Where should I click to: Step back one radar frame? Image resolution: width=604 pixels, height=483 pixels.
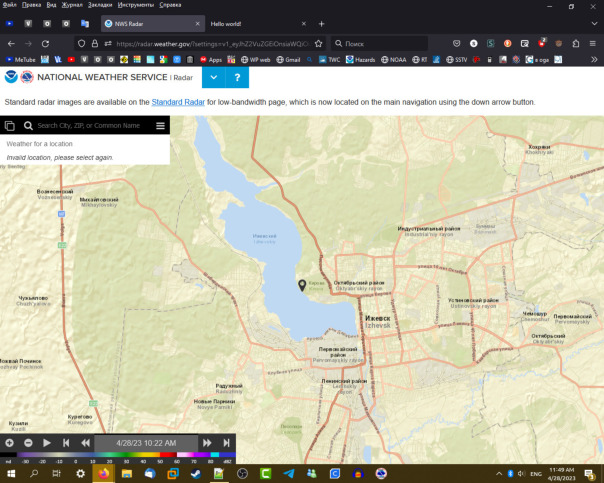pyautogui.click(x=85, y=442)
